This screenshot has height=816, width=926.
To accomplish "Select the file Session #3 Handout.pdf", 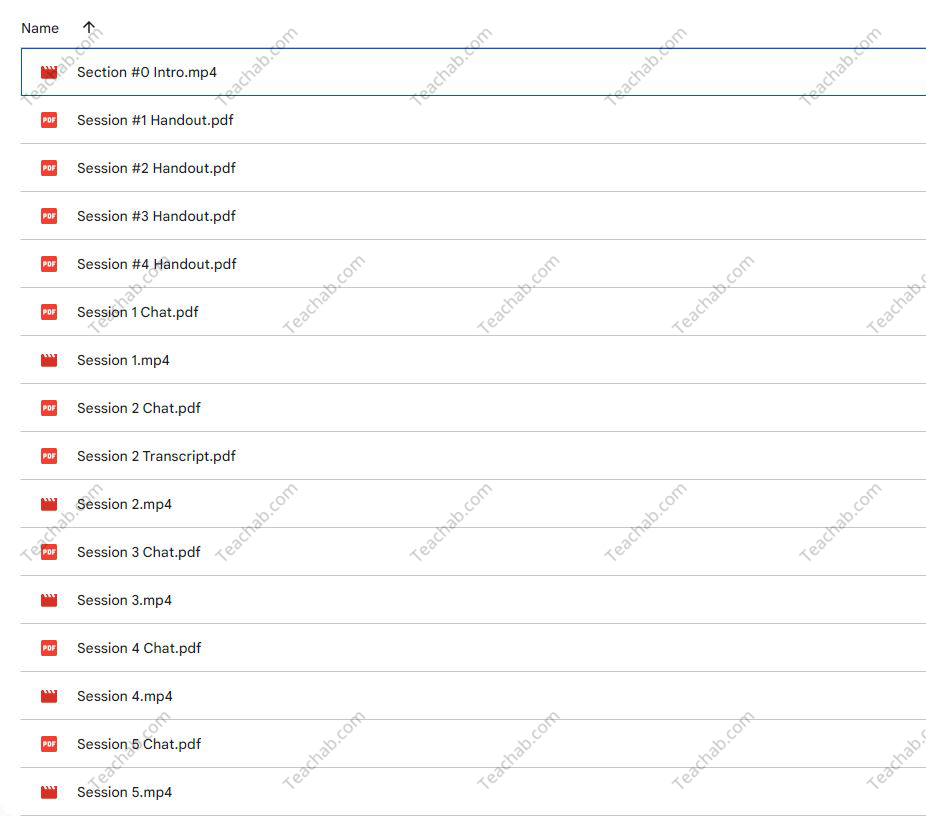I will (x=474, y=216).
